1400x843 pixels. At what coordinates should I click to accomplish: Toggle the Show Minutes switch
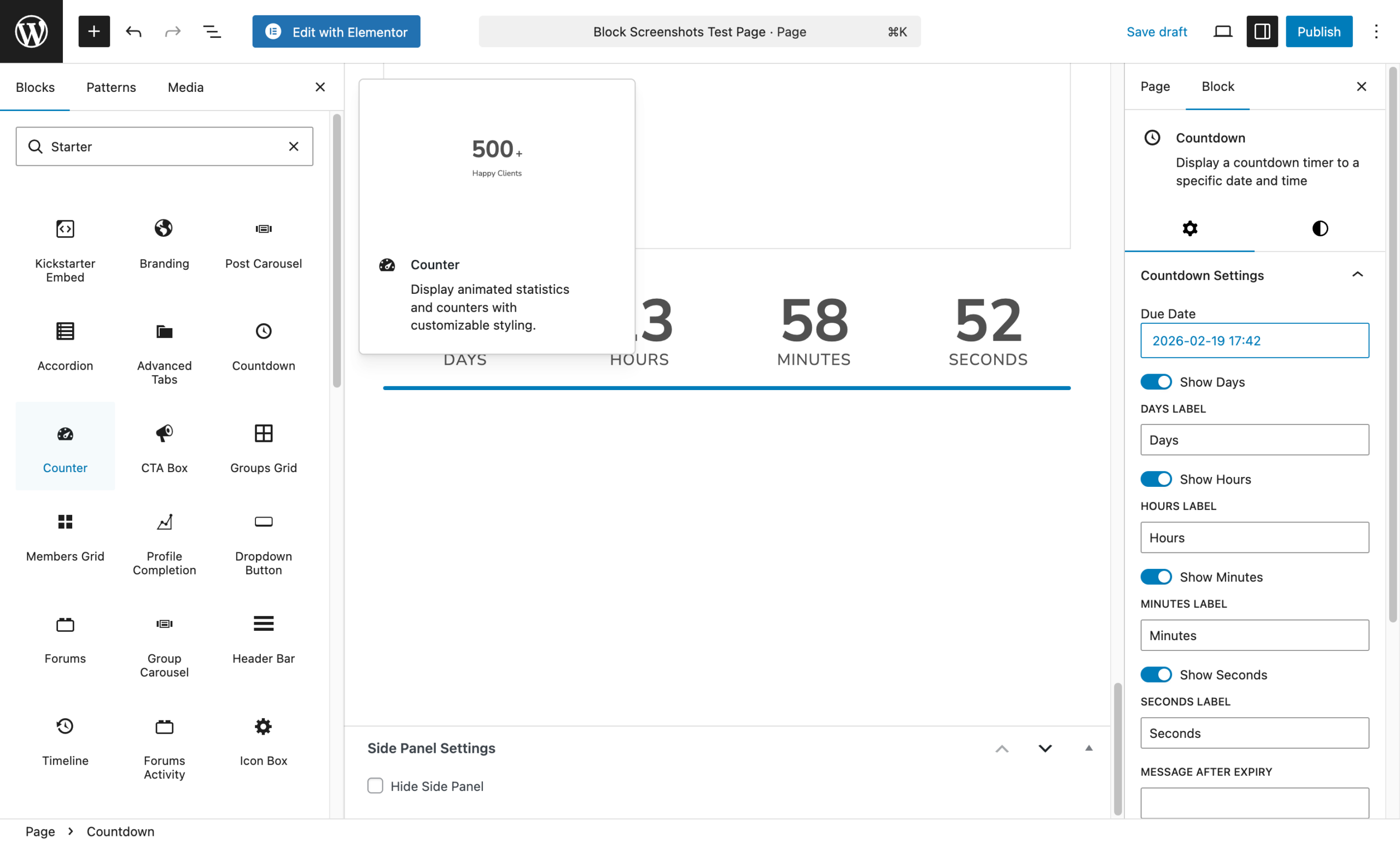(1156, 577)
